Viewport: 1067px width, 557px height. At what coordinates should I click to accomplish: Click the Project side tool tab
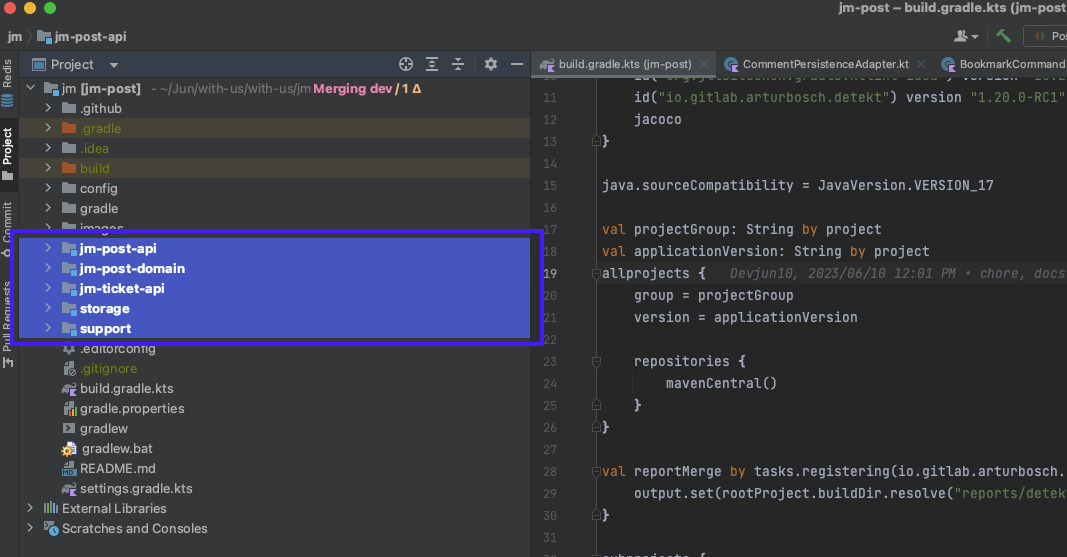pos(7,154)
